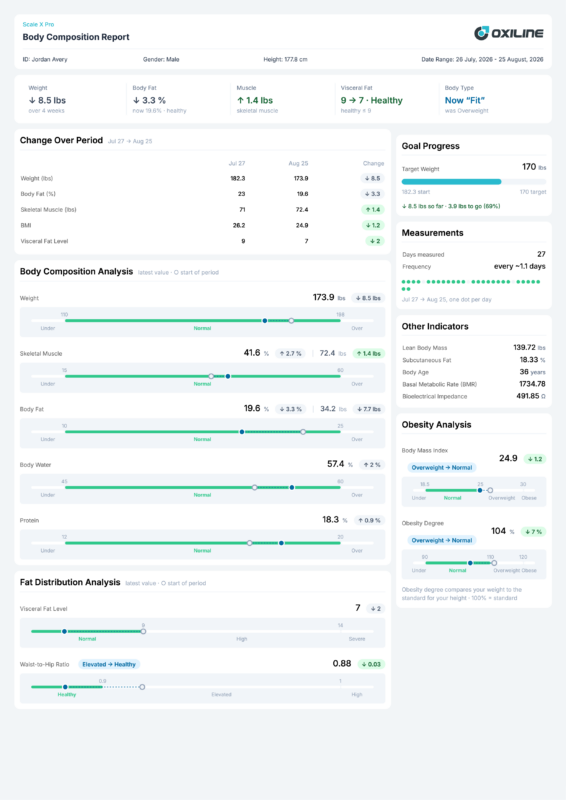Click the Now "Fit" body type text
566x800 pixels.
464,101
